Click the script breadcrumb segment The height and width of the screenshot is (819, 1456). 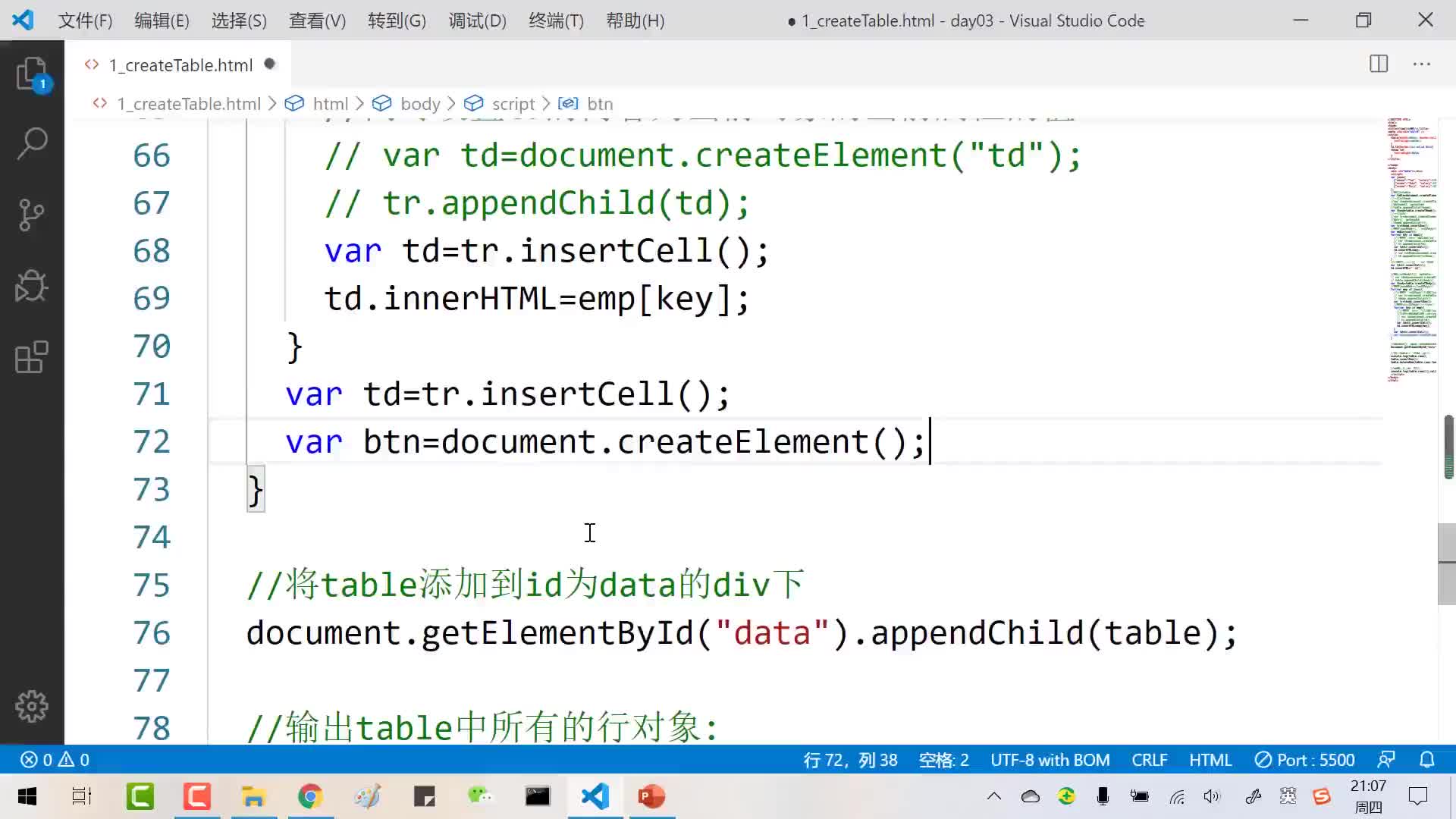[x=513, y=104]
